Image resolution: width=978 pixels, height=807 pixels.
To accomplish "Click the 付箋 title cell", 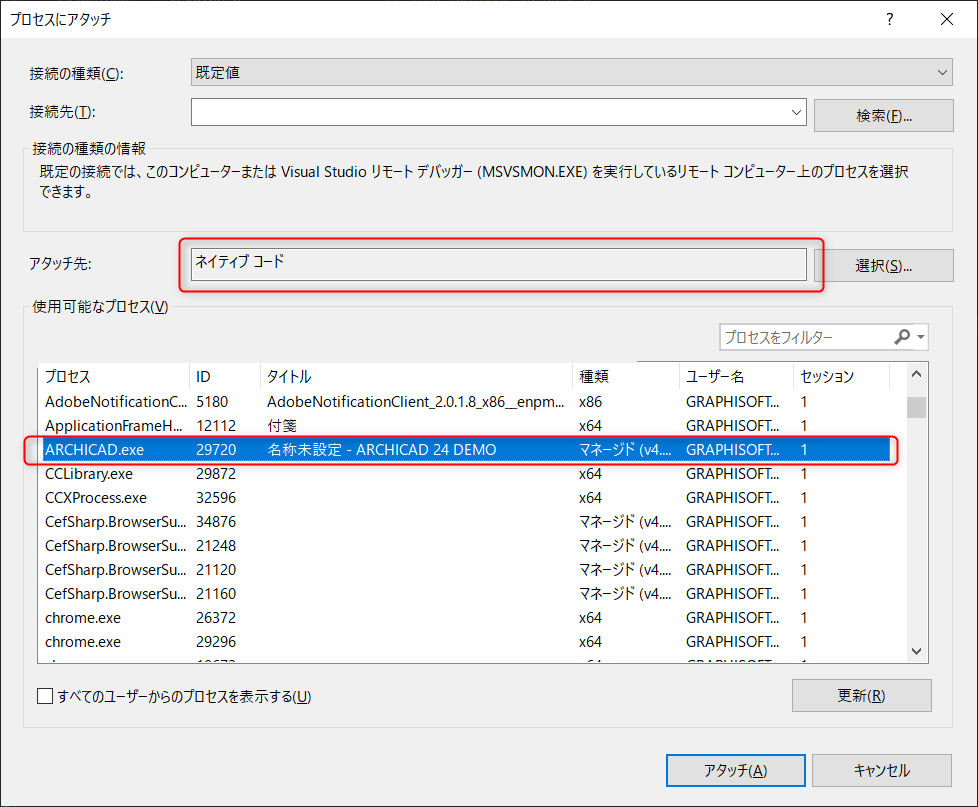I will tap(282, 426).
